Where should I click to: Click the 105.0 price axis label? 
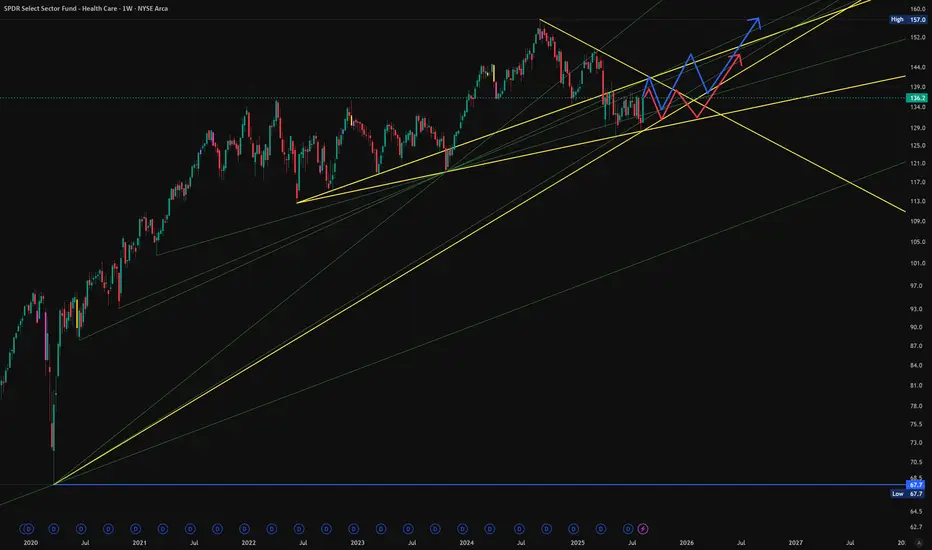coord(917,241)
